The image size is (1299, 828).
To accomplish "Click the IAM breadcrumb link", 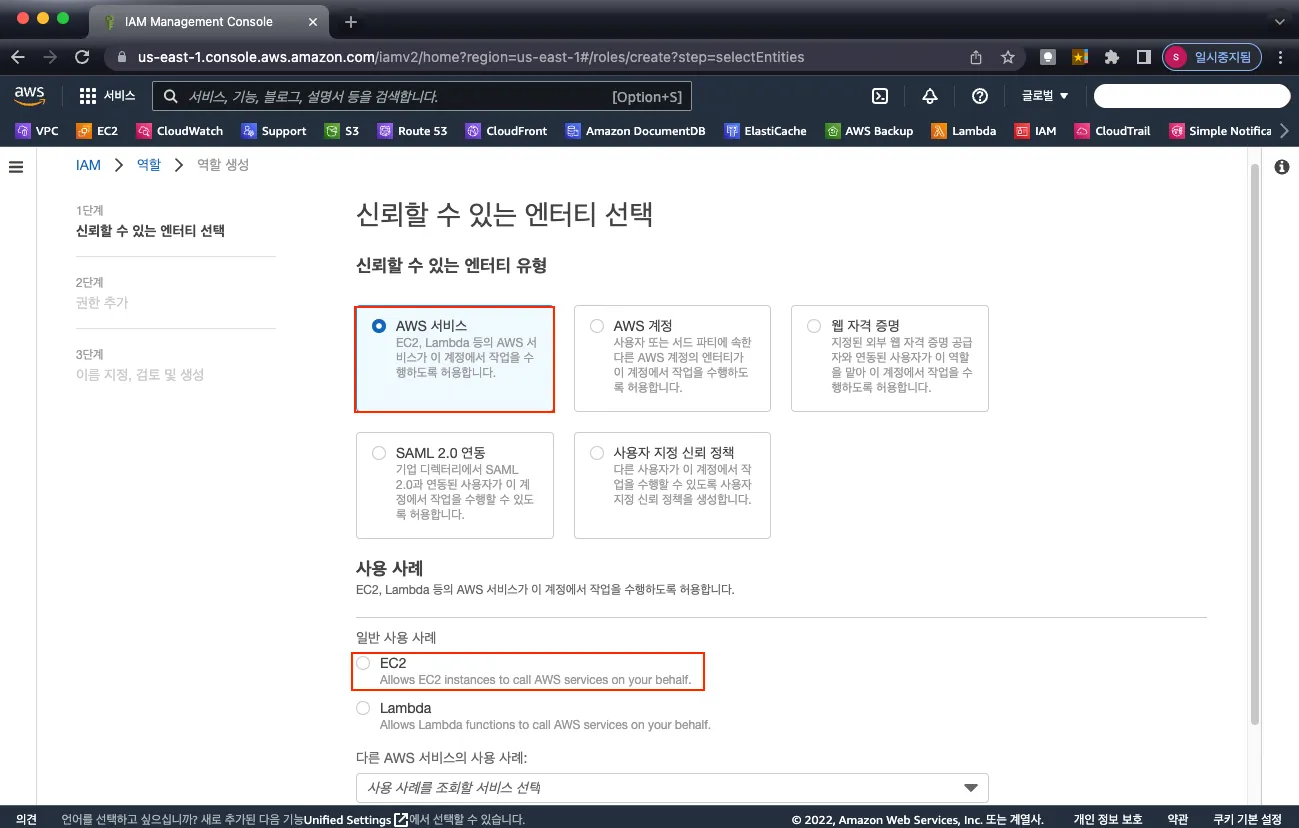I will pyautogui.click(x=88, y=165).
